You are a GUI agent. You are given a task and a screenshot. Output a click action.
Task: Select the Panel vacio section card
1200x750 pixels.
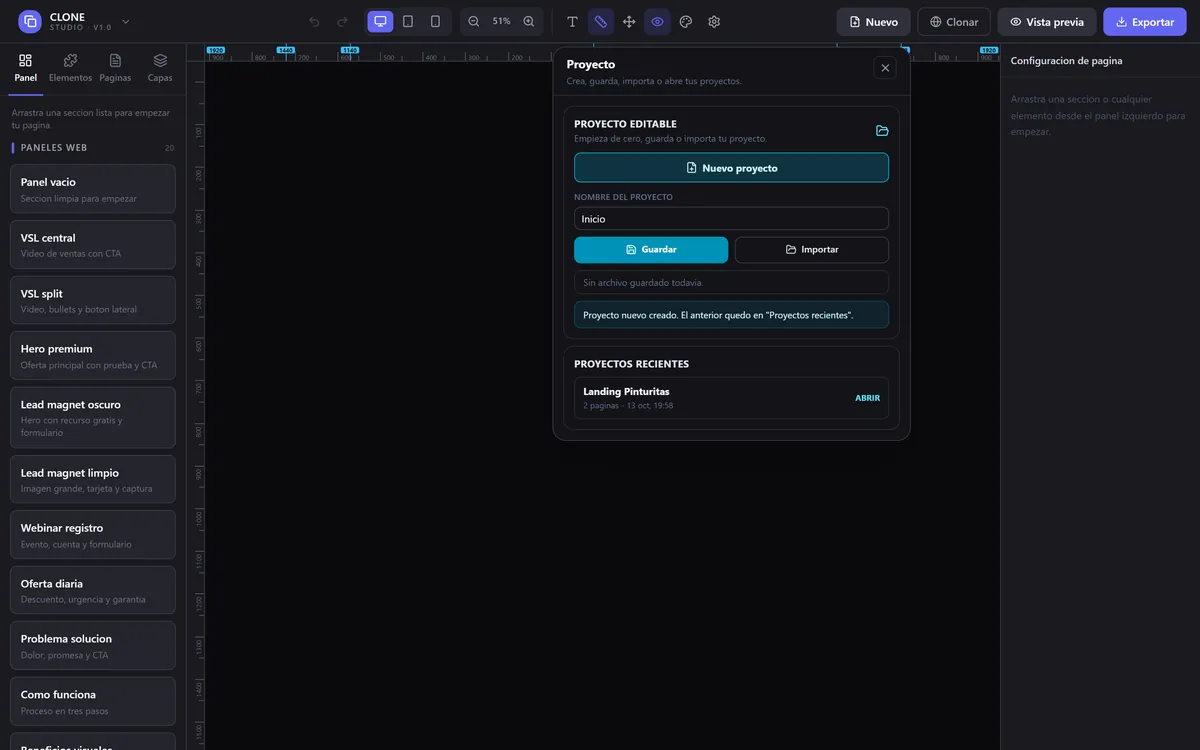(93, 189)
